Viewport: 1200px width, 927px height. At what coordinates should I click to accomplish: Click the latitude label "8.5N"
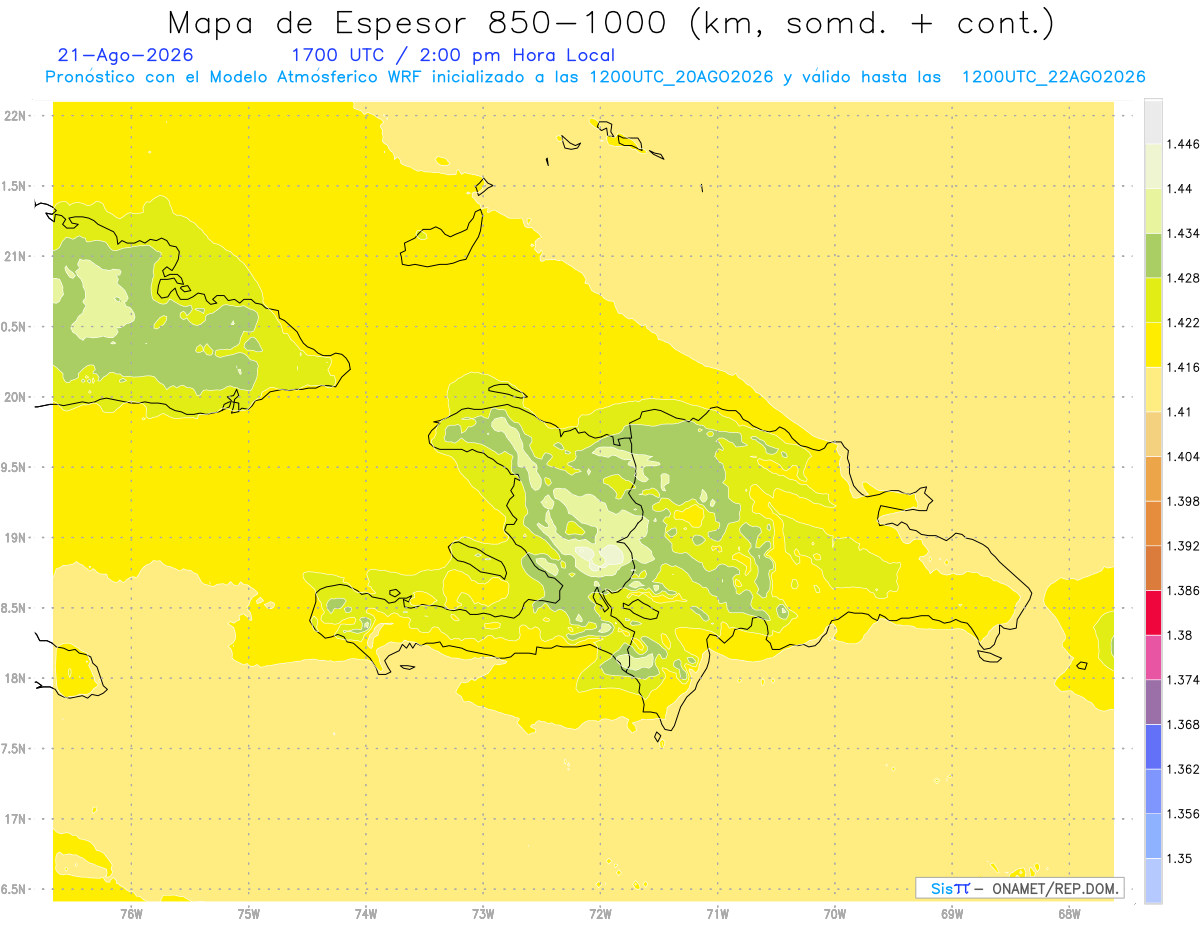tap(14, 608)
